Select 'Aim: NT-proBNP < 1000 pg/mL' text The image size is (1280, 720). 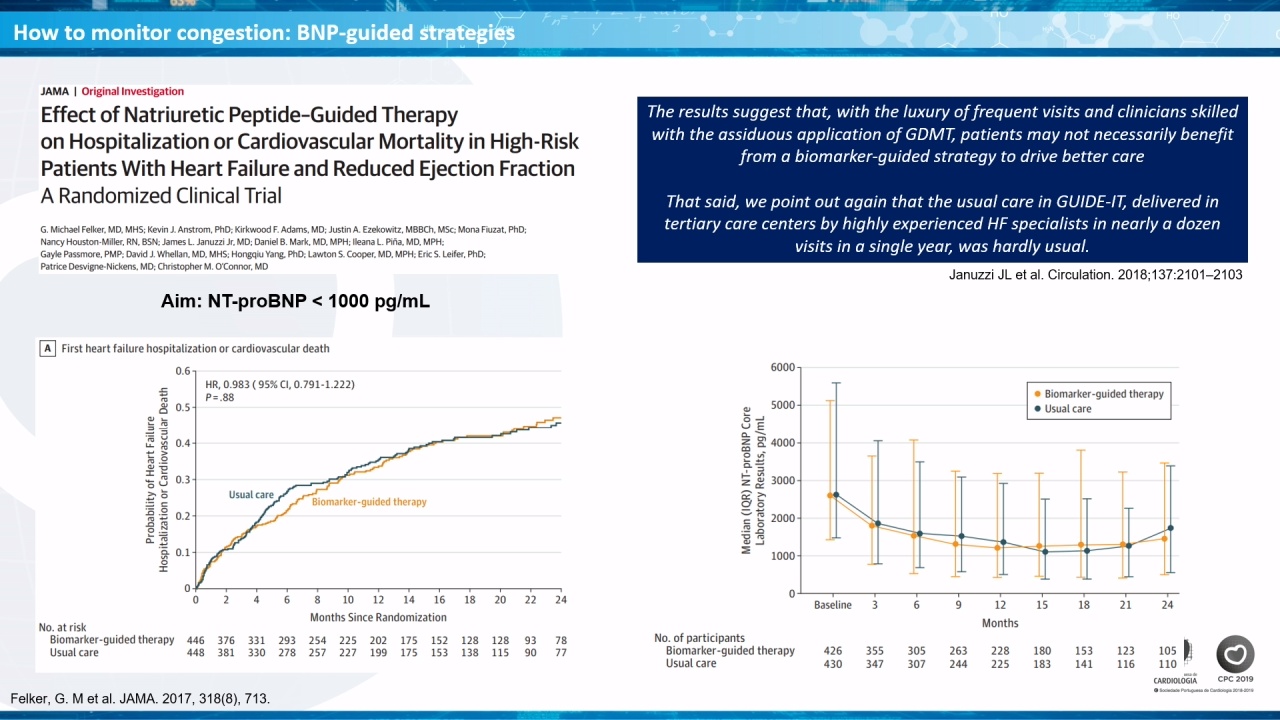296,301
